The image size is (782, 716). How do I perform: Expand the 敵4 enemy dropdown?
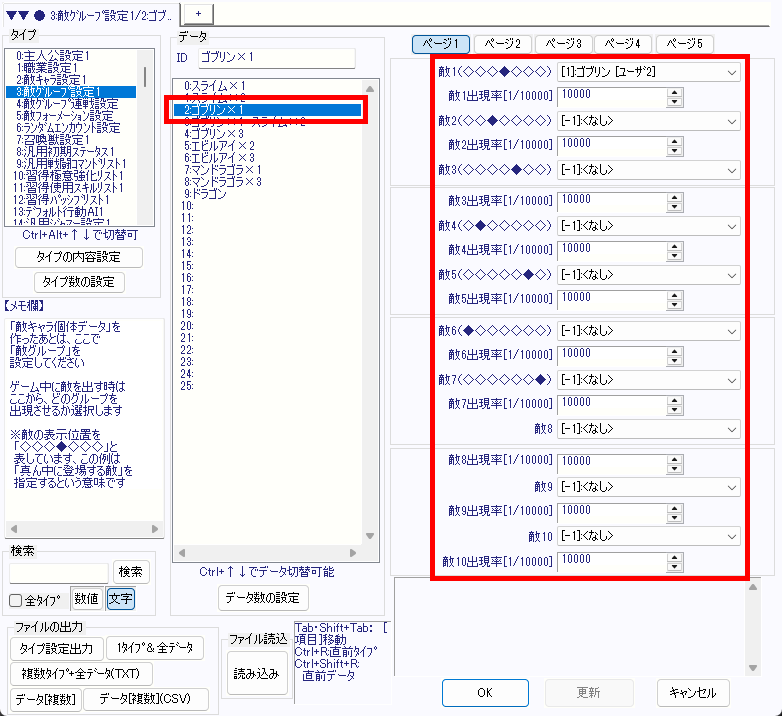click(648, 224)
